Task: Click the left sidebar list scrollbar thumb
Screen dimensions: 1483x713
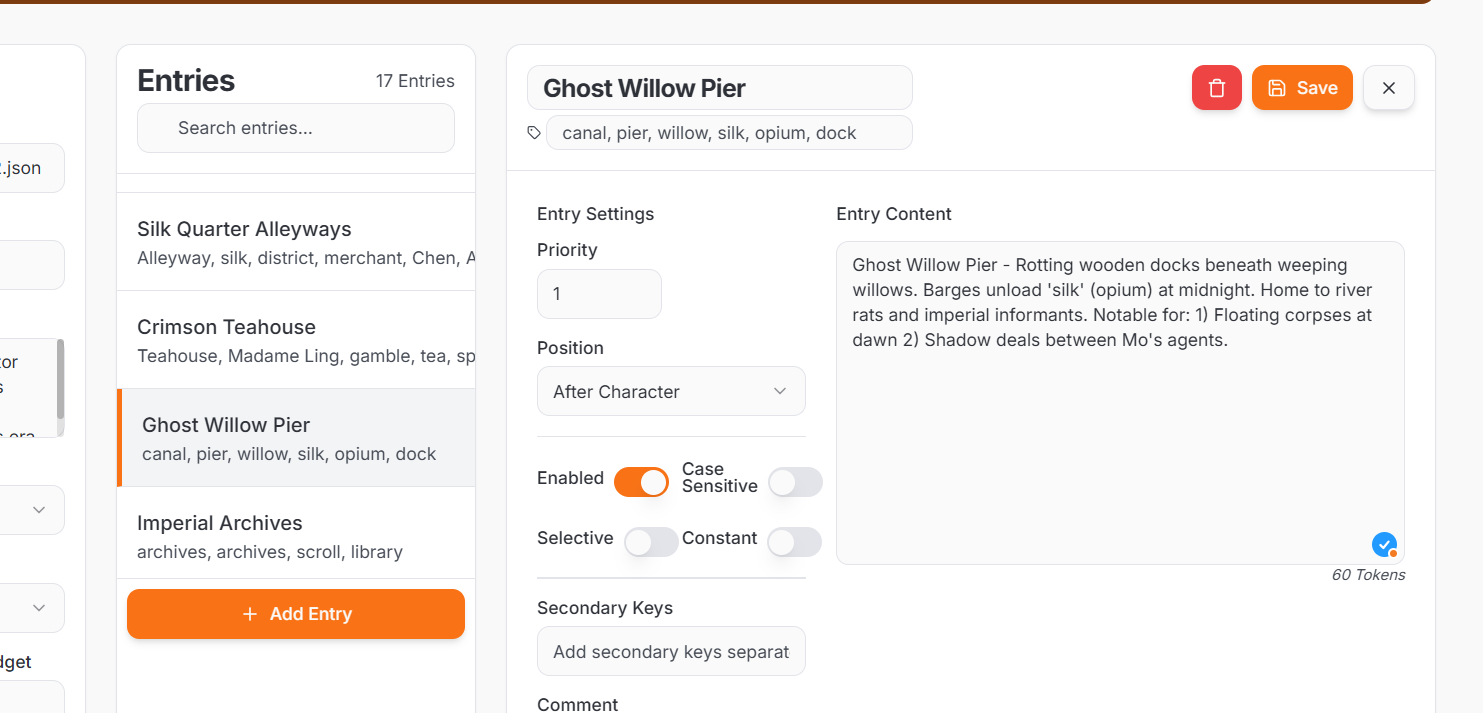Action: pyautogui.click(x=60, y=380)
